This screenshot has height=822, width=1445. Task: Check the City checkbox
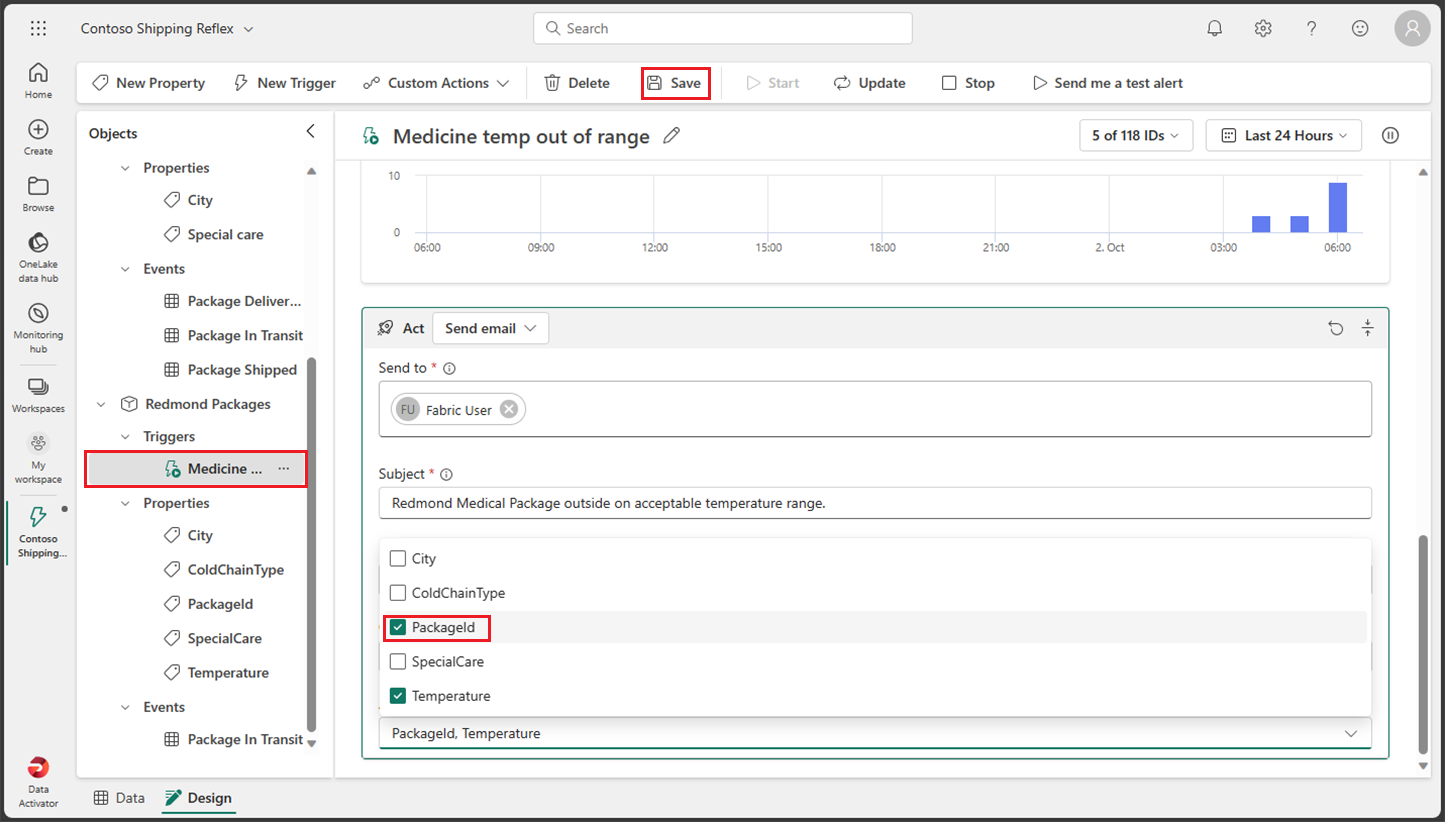click(398, 558)
